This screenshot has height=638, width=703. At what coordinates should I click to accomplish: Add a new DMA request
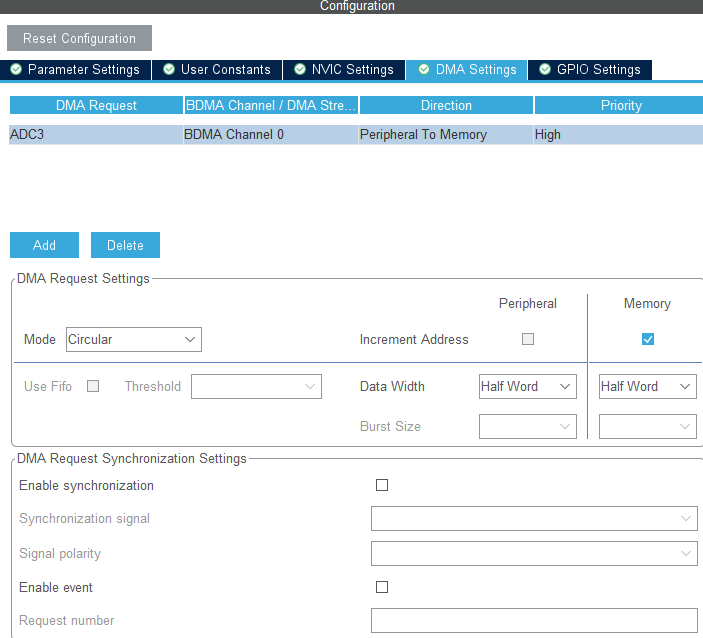(x=44, y=245)
